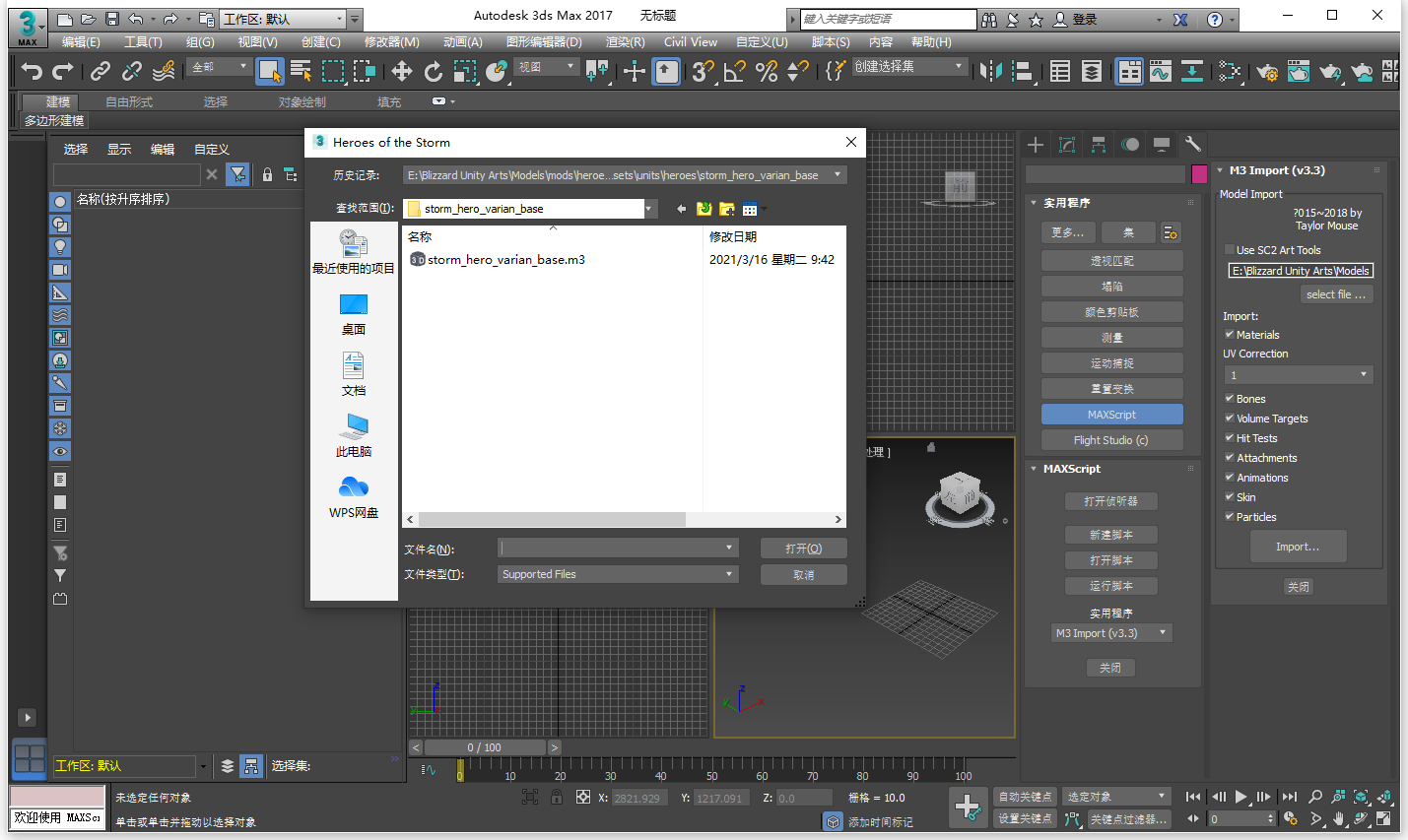Click the help question mark icon in title bar
The image size is (1408, 840).
click(1215, 19)
